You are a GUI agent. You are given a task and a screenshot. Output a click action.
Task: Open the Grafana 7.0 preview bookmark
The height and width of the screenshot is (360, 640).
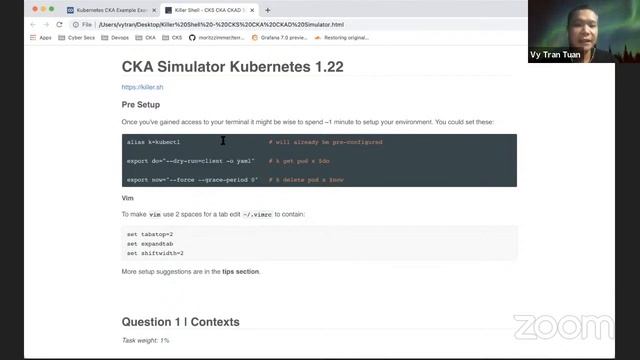[x=279, y=38]
